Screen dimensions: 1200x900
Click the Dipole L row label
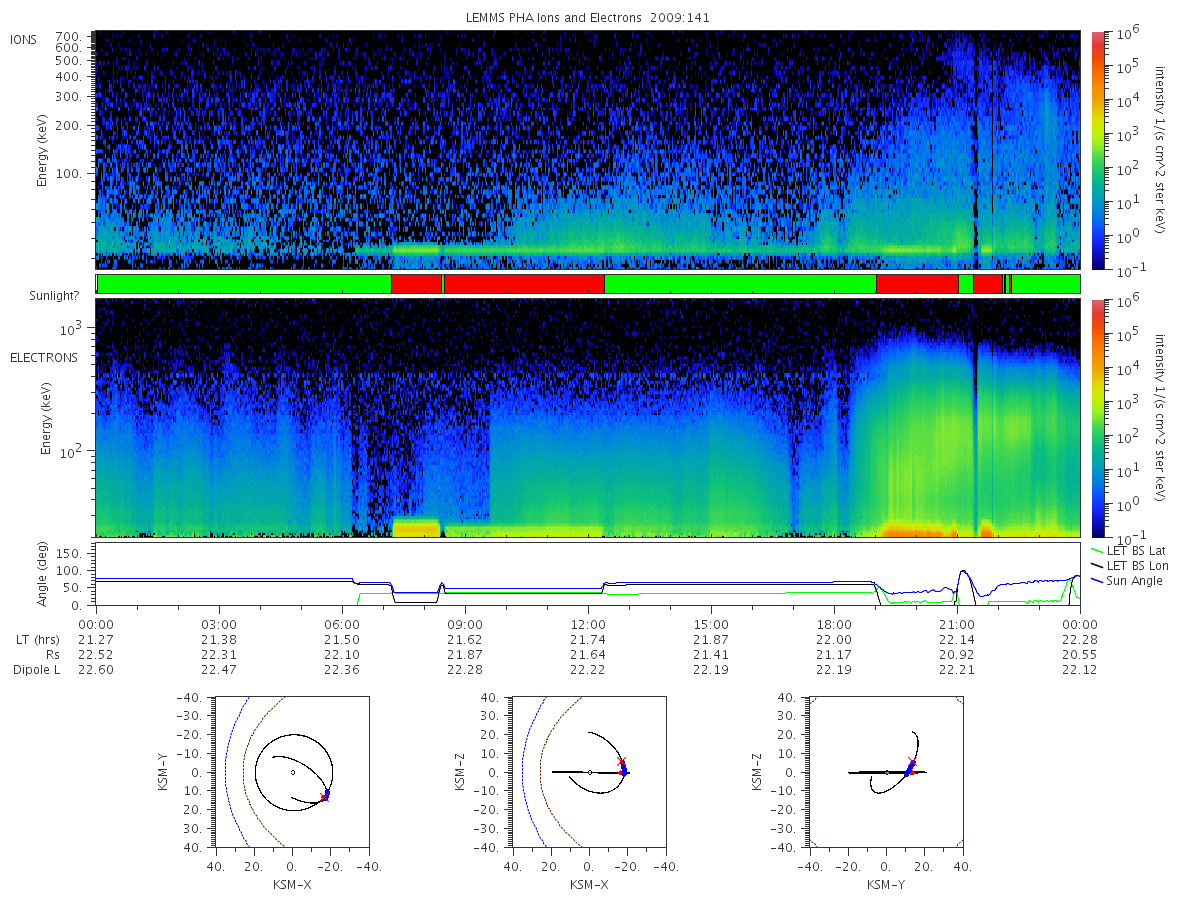[37, 669]
